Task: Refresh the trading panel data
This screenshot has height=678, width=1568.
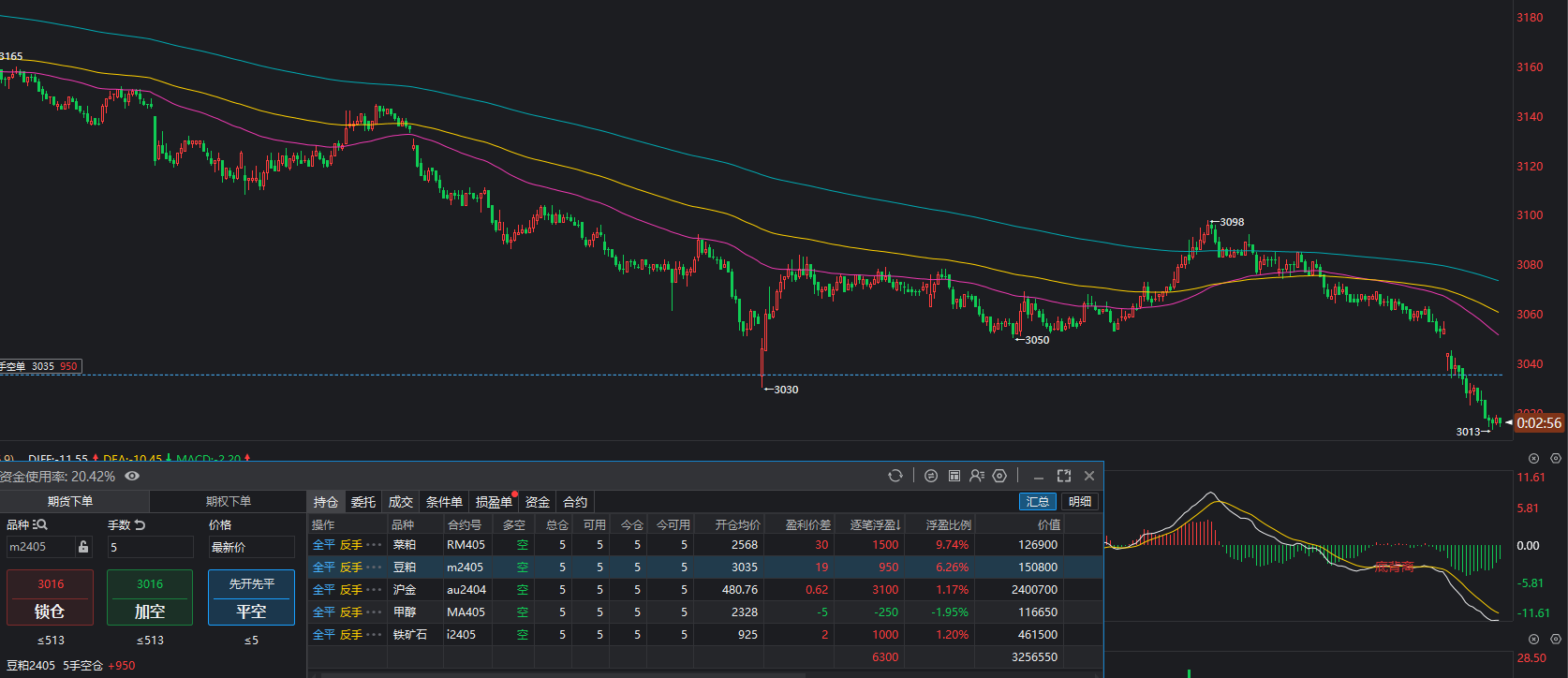Action: coord(895,476)
